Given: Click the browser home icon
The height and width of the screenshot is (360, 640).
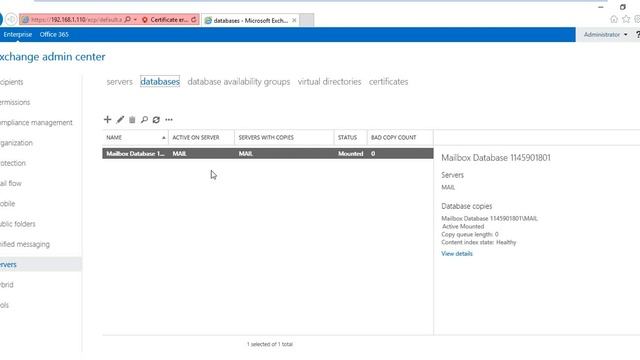Looking at the screenshot, I should point(614,19).
